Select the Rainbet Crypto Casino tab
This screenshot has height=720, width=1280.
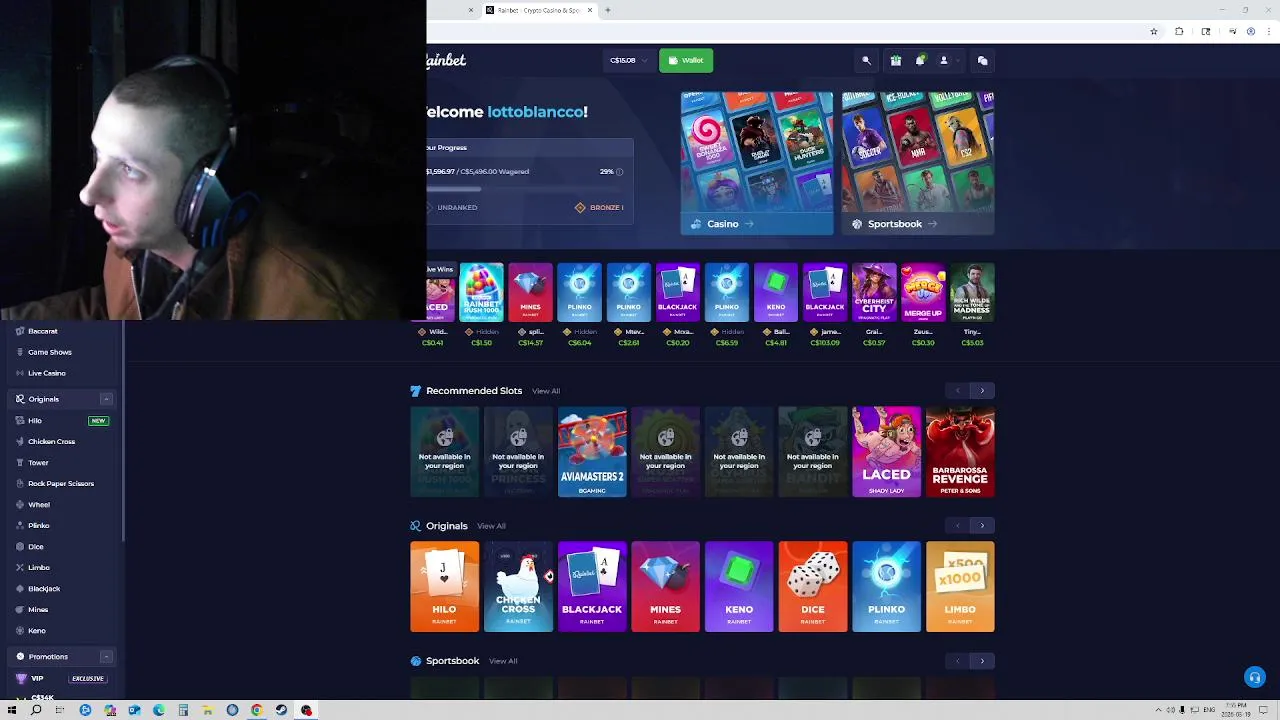tap(540, 10)
